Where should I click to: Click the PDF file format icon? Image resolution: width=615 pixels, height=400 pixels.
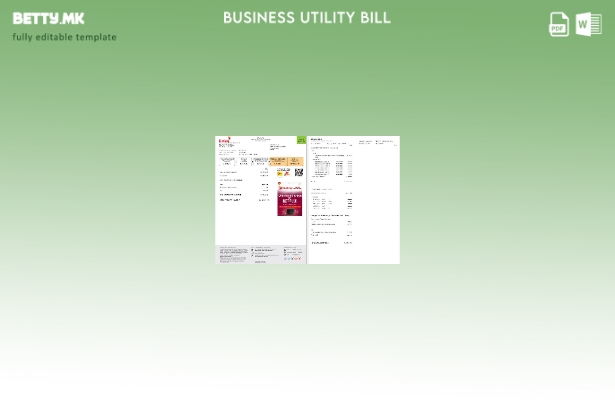[559, 24]
